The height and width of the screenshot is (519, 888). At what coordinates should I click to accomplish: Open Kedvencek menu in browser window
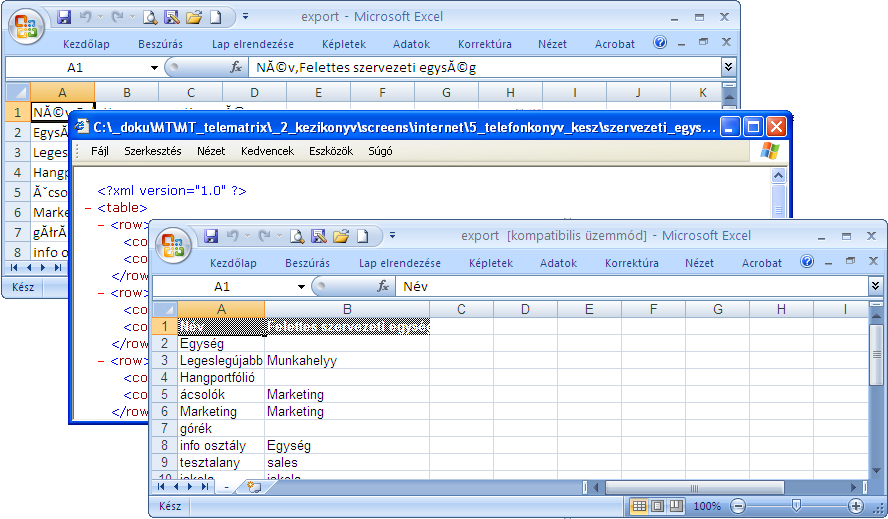[267, 151]
